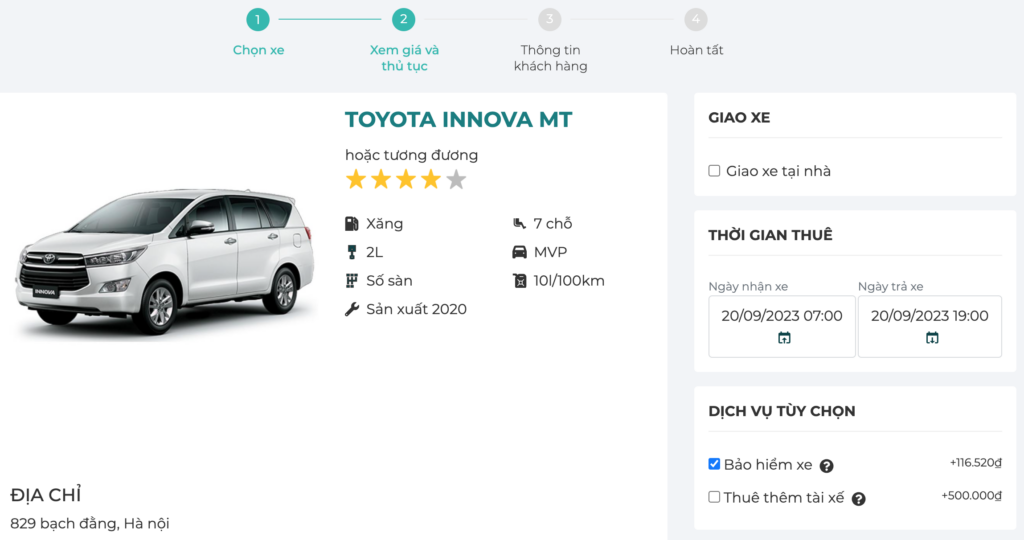This screenshot has width=1024, height=540.
Task: Click the gearshift icon next to Số sàn
Action: click(352, 281)
